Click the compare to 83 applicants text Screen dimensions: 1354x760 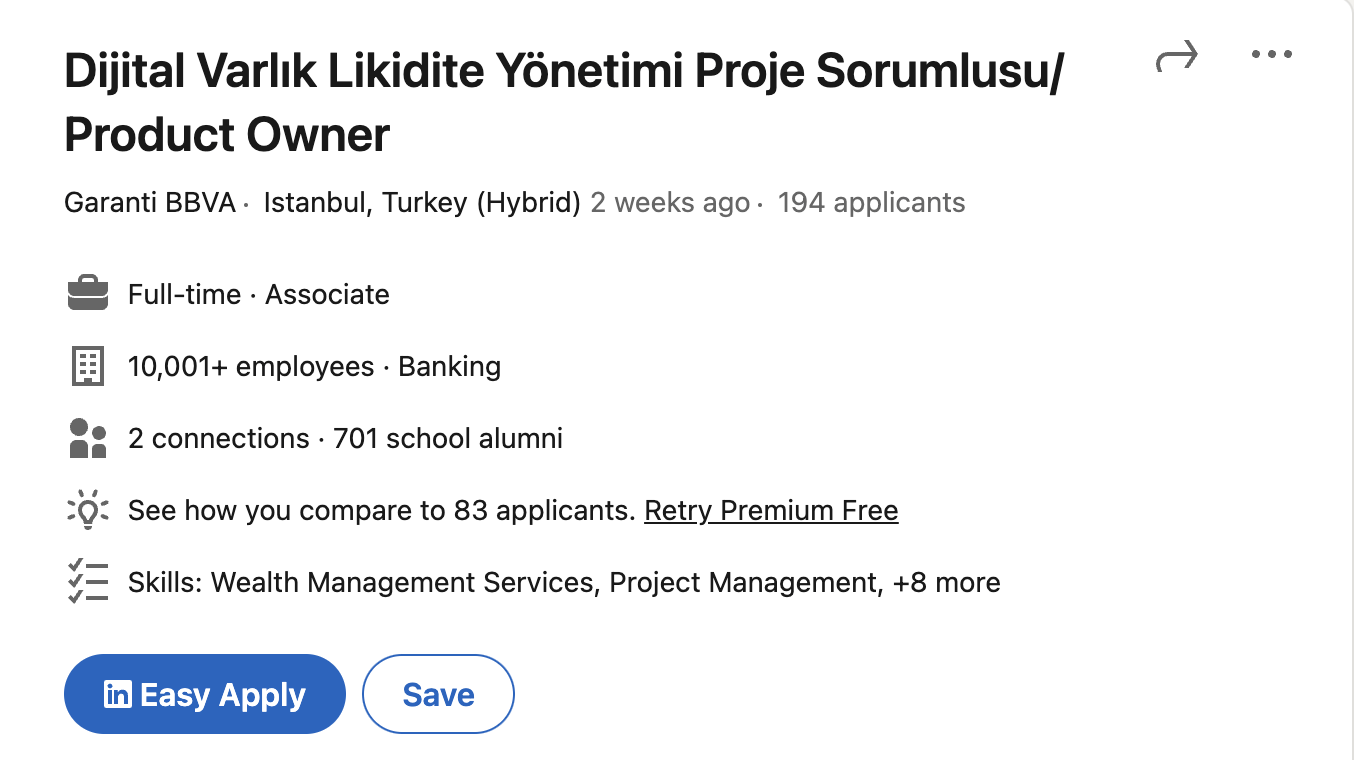pos(382,510)
